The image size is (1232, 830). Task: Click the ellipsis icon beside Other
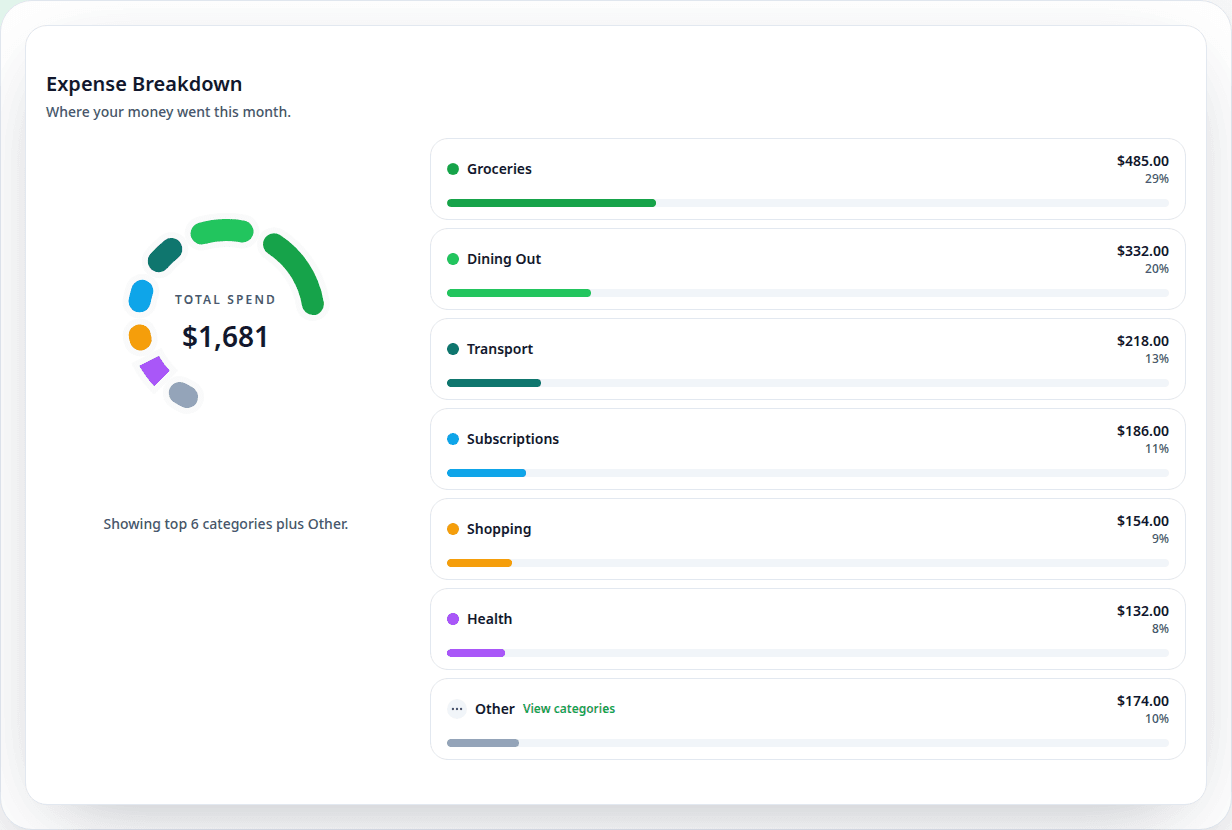(x=457, y=709)
